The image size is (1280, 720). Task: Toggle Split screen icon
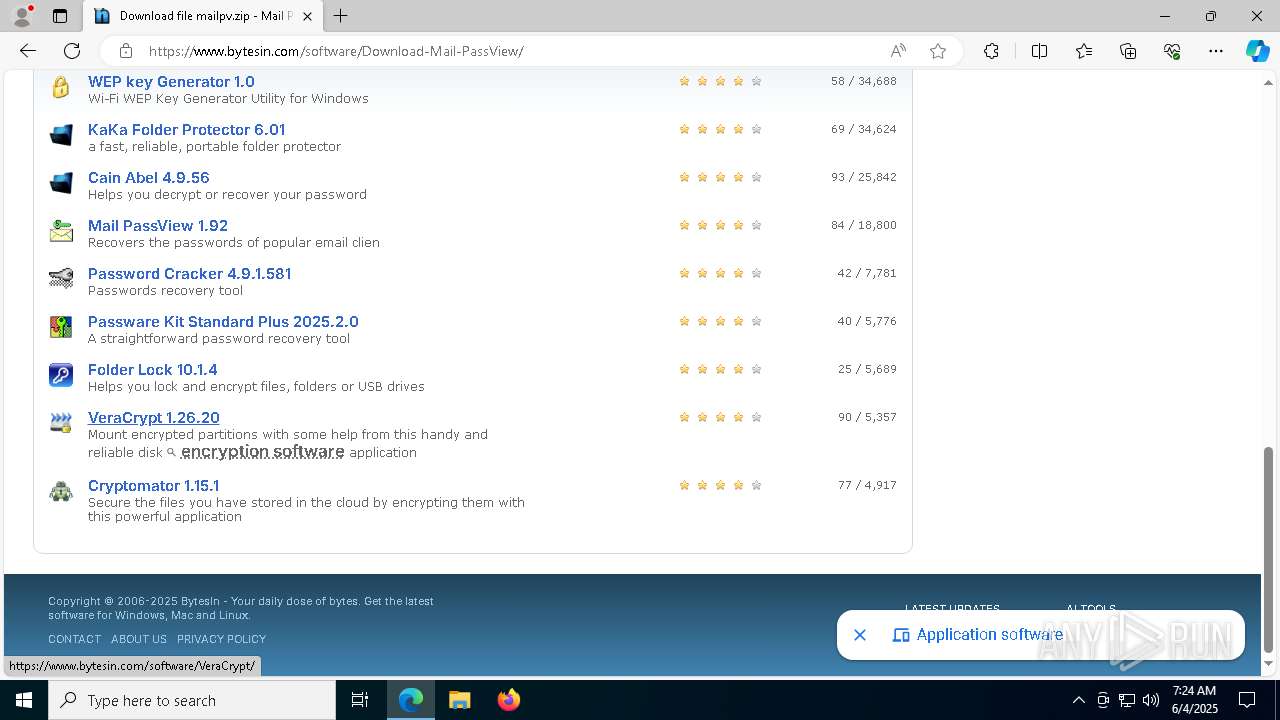coord(1039,51)
